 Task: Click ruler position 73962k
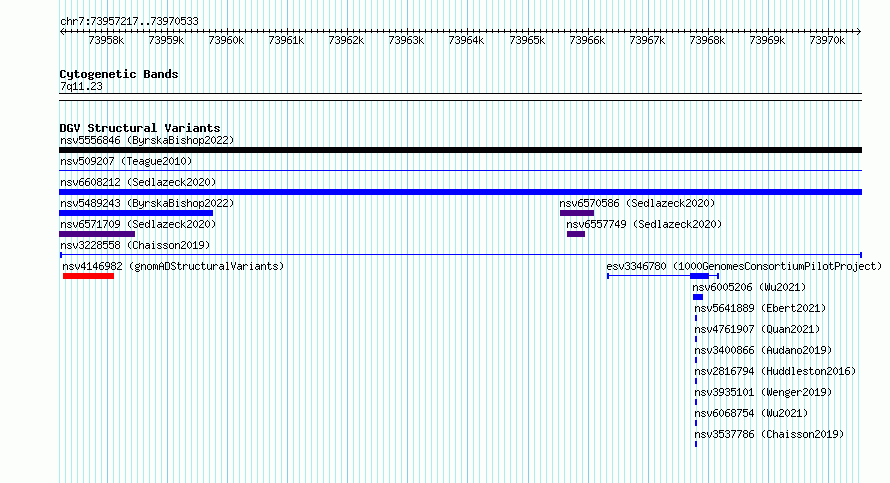click(x=346, y=40)
